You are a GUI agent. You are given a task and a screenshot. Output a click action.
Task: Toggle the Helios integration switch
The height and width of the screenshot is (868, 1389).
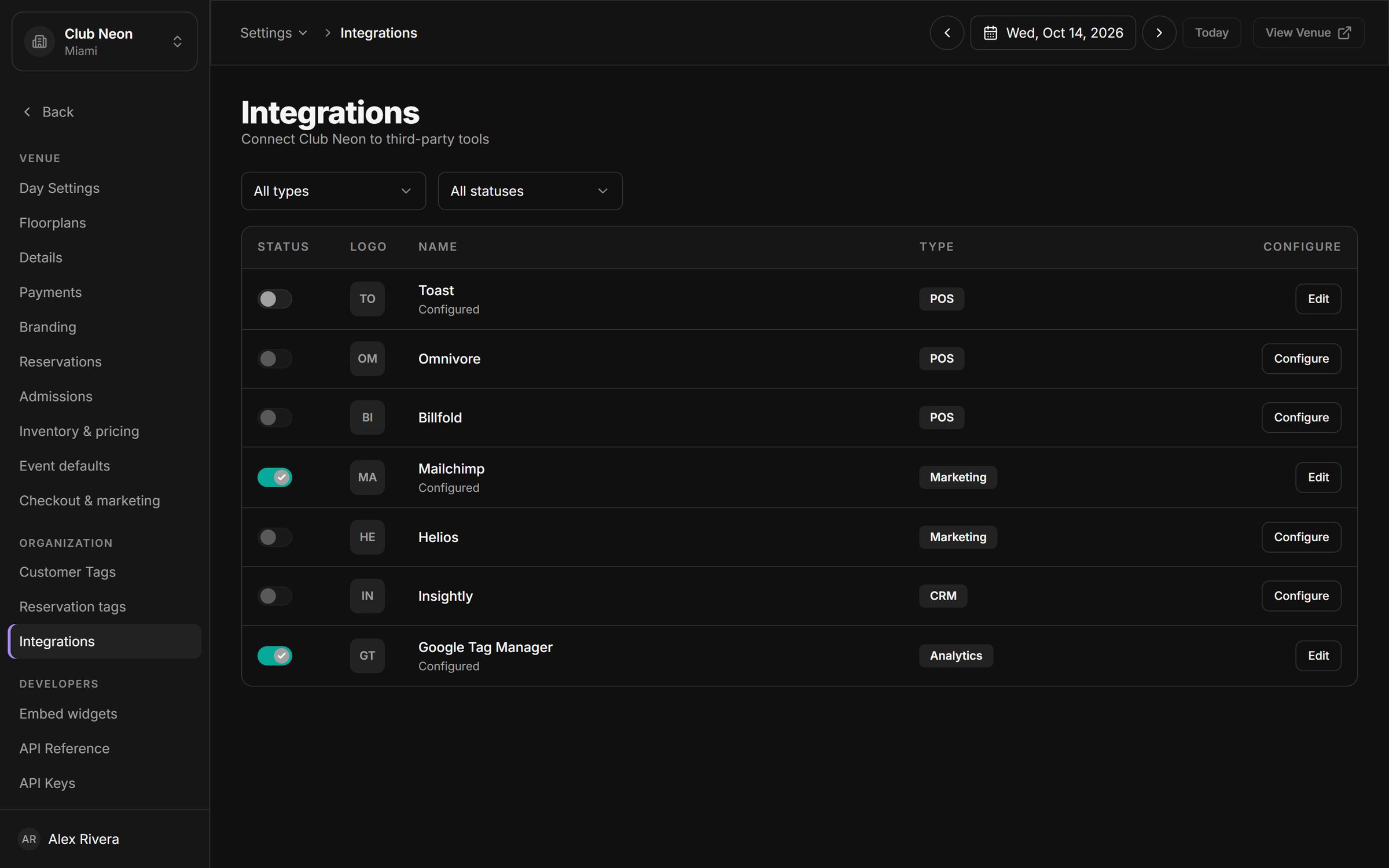(274, 537)
